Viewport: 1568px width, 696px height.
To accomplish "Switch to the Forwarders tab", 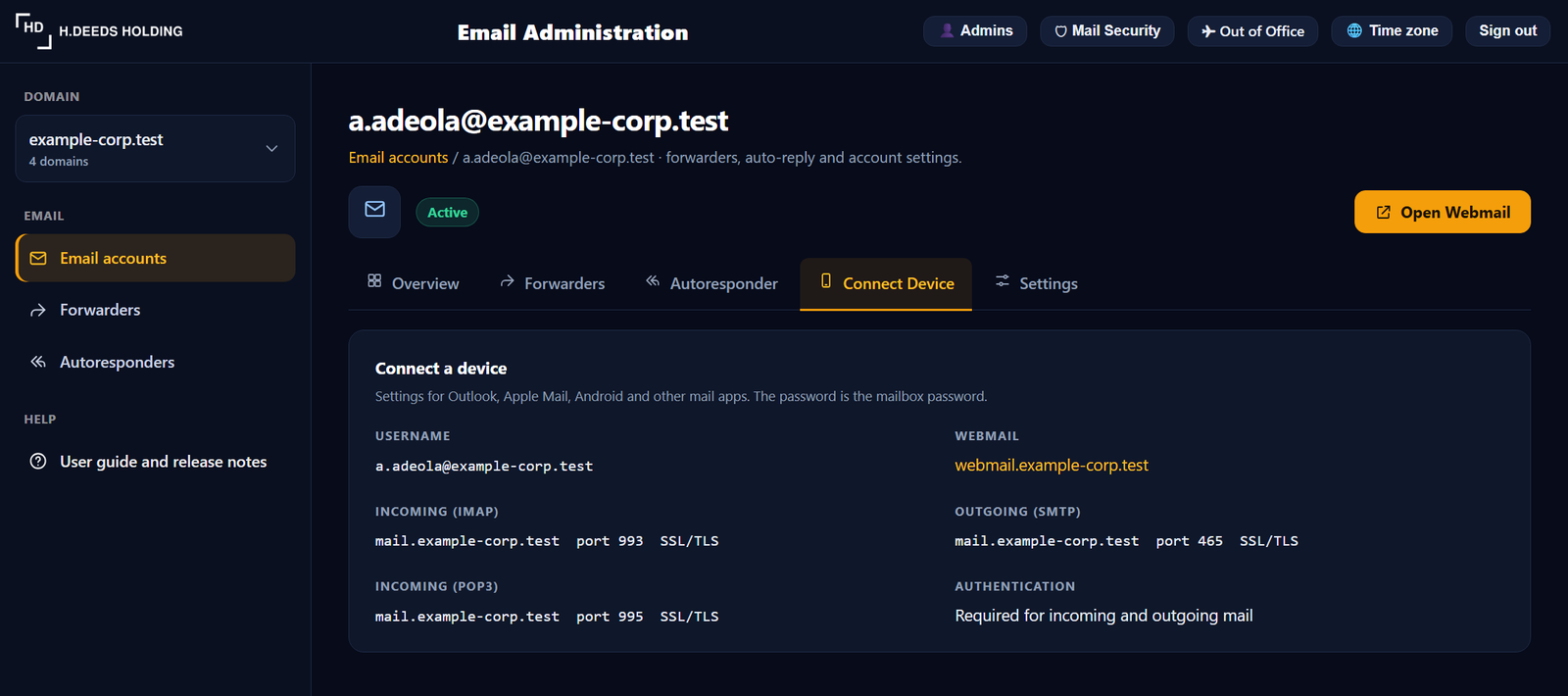I will coord(552,283).
